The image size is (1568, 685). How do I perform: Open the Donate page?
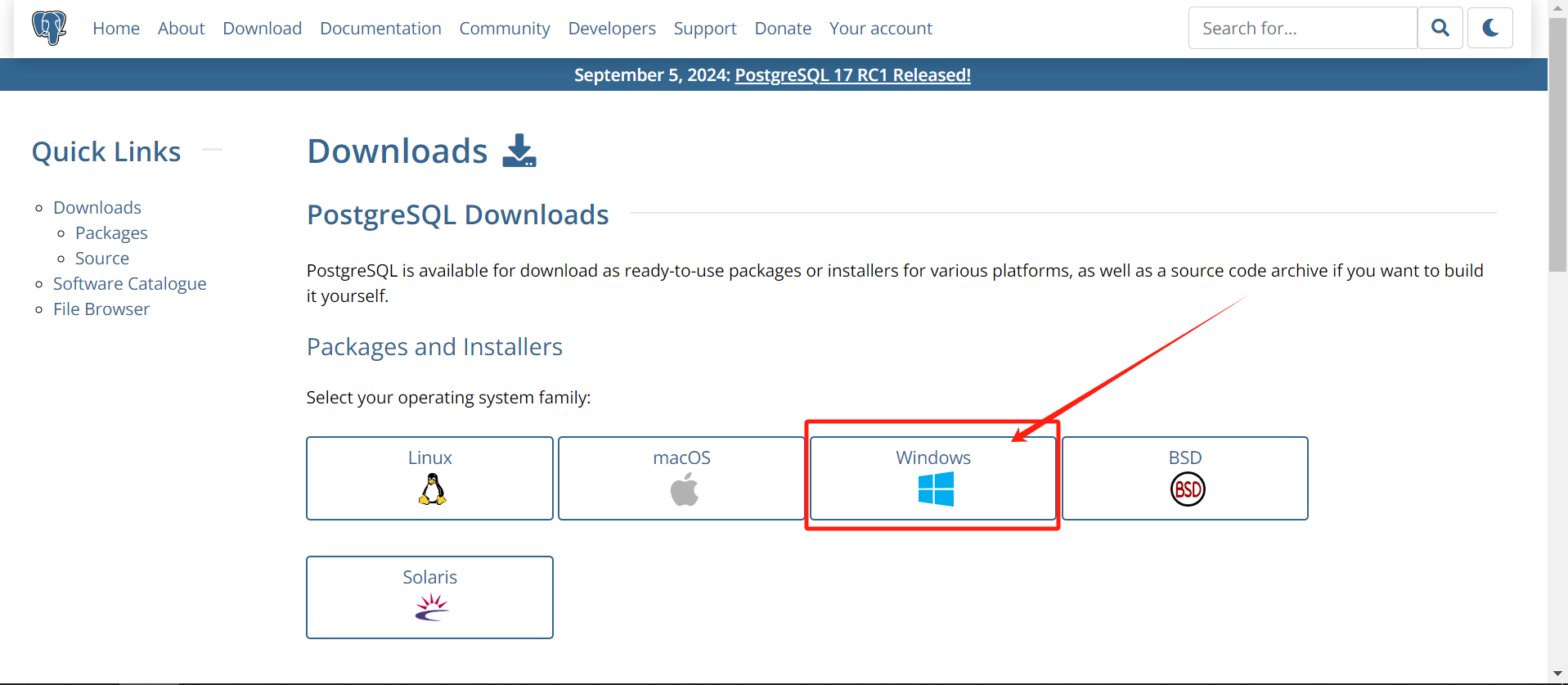pyautogui.click(x=783, y=29)
